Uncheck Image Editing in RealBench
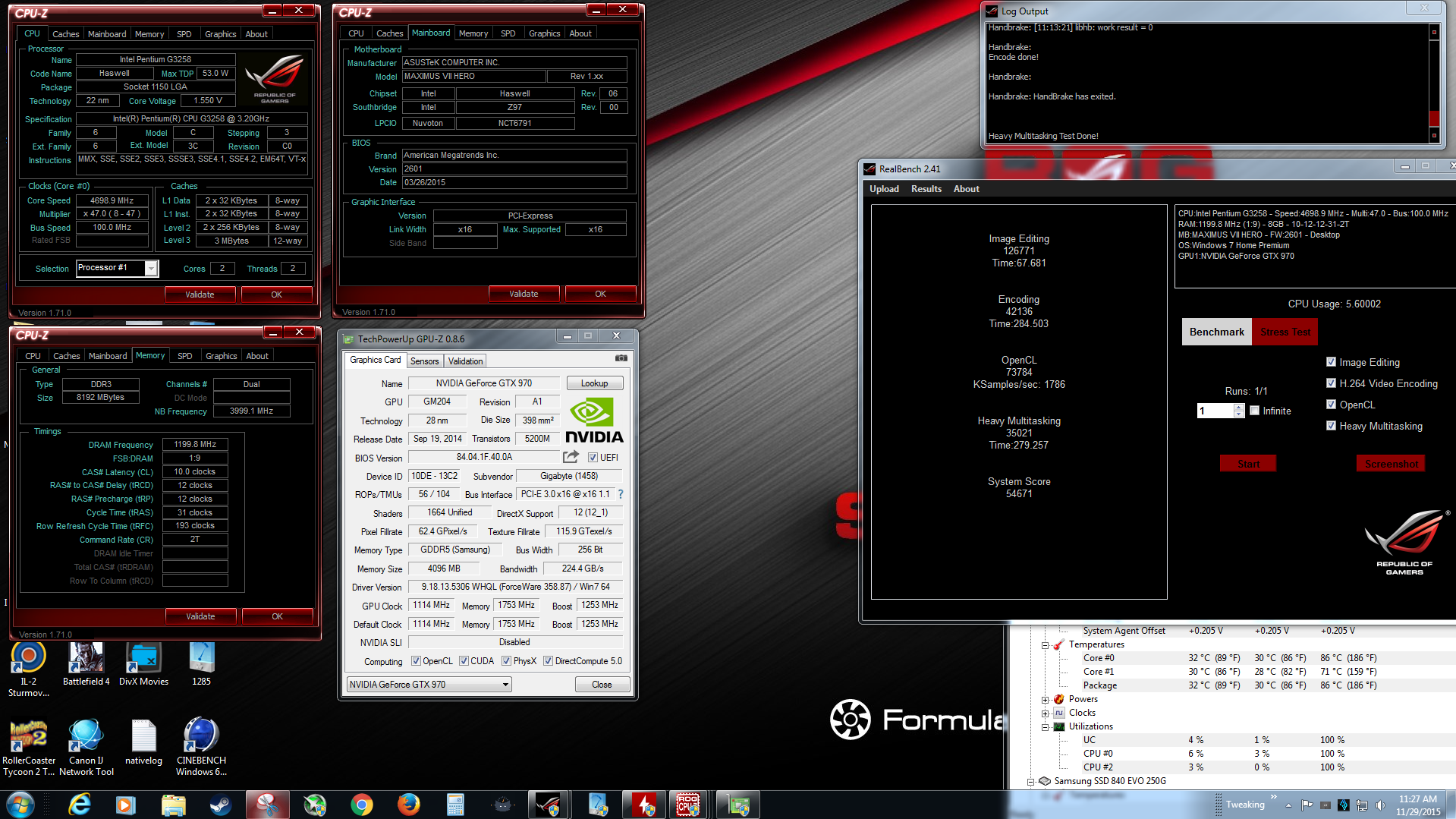 point(1331,362)
